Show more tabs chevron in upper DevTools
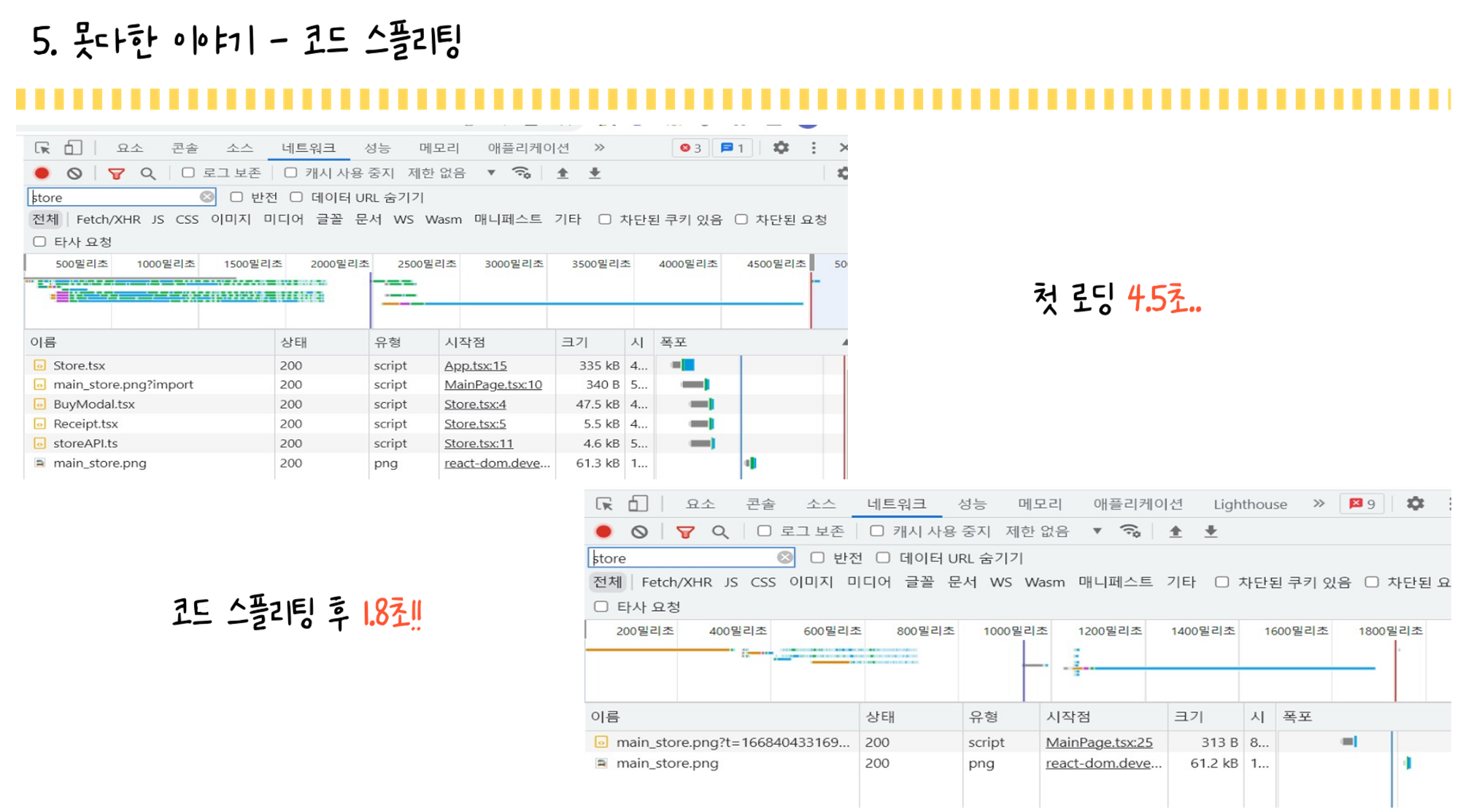The width and height of the screenshot is (1471, 812). pyautogui.click(x=599, y=147)
